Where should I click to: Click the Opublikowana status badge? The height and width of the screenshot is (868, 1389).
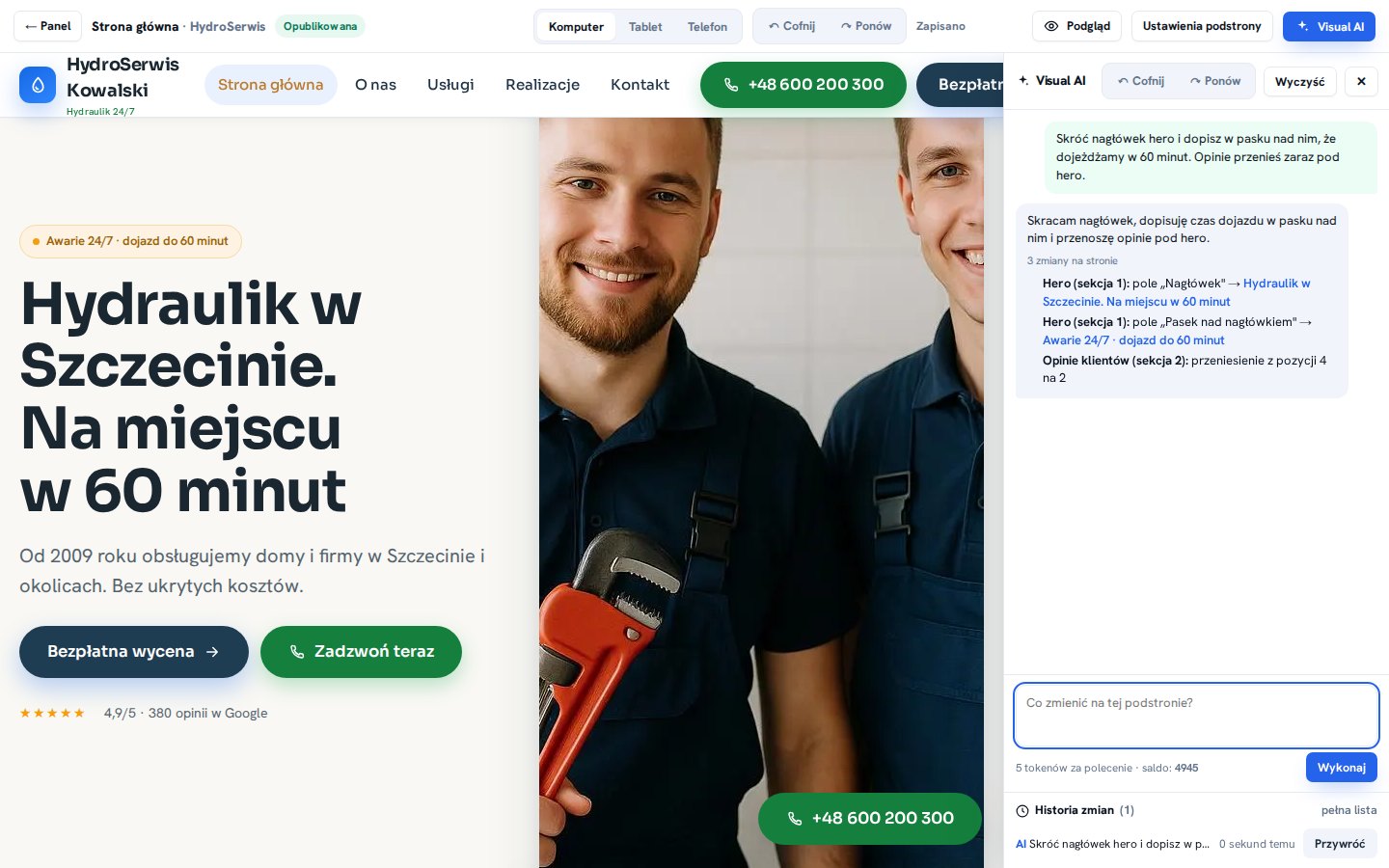click(x=320, y=26)
